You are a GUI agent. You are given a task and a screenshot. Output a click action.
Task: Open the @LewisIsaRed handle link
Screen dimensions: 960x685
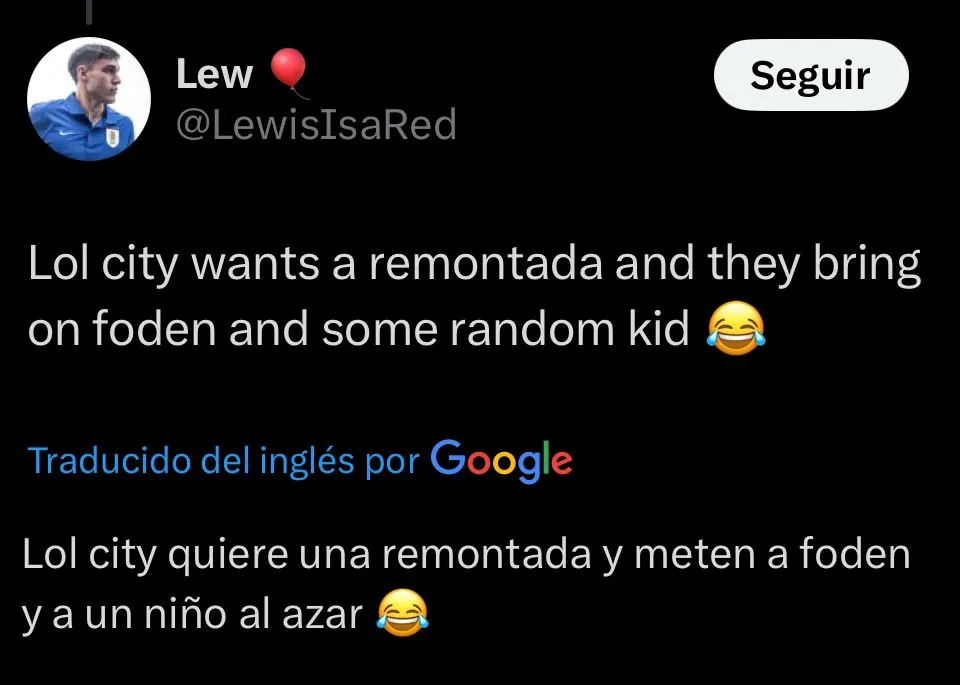tap(316, 124)
